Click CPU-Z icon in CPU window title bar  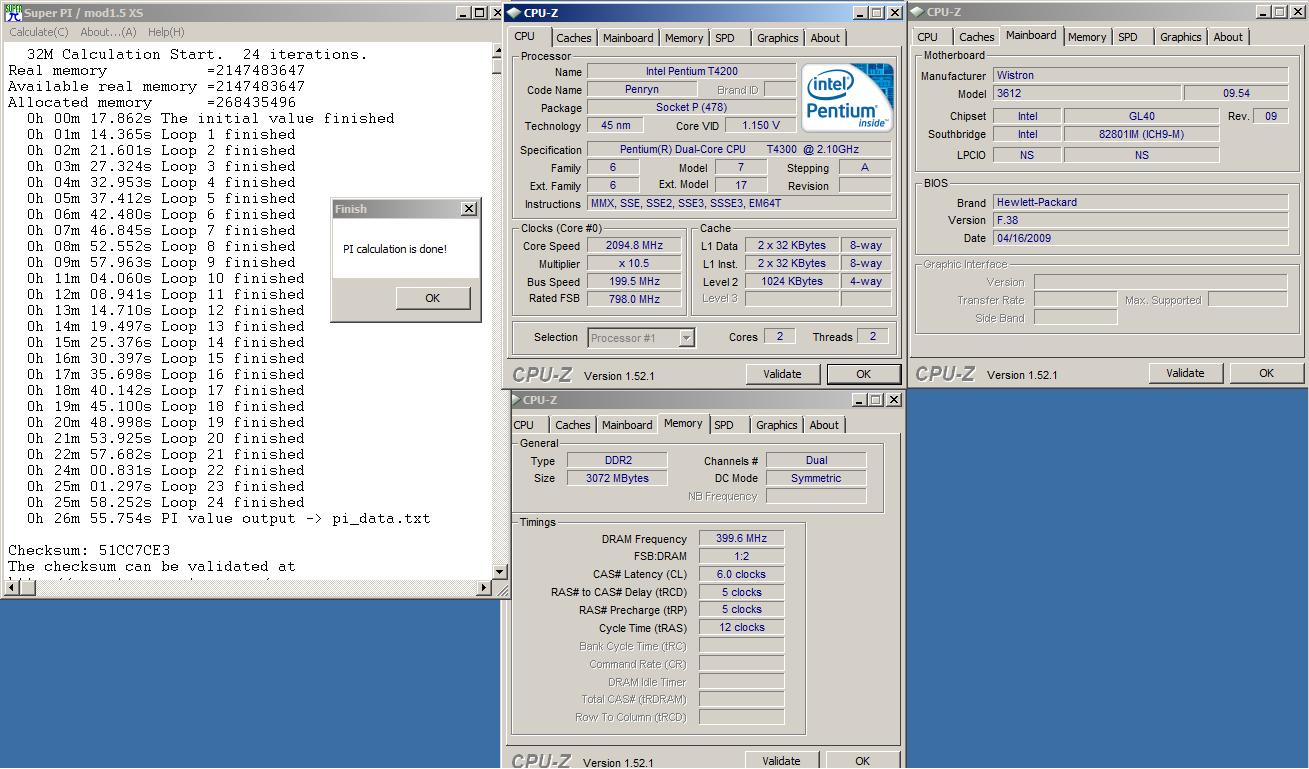point(514,13)
